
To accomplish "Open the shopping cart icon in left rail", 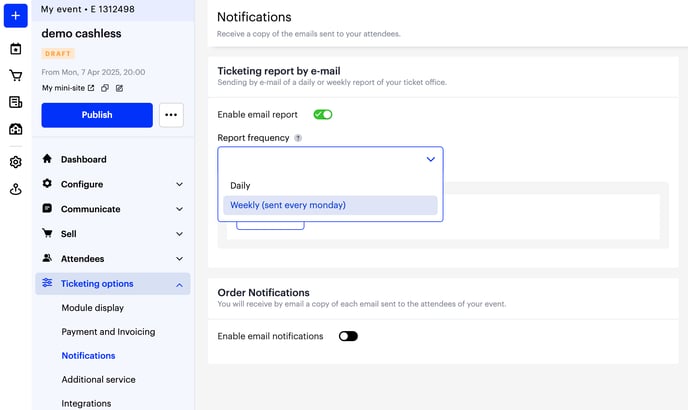I will coord(15,75).
